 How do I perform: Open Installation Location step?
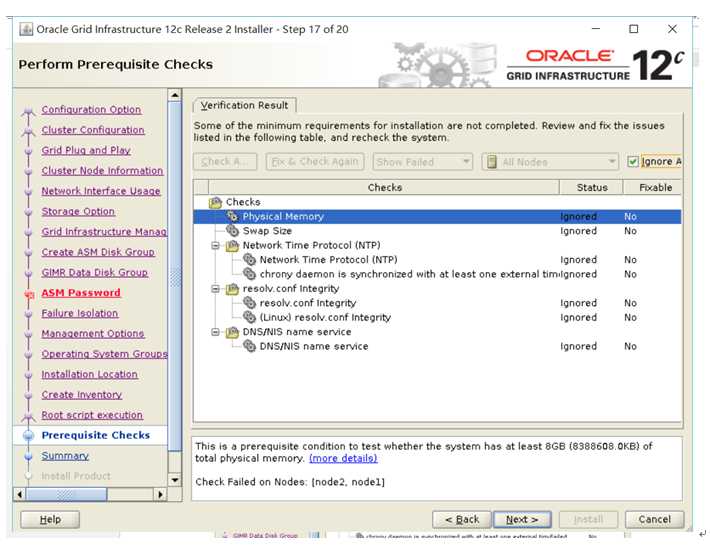click(x=89, y=375)
